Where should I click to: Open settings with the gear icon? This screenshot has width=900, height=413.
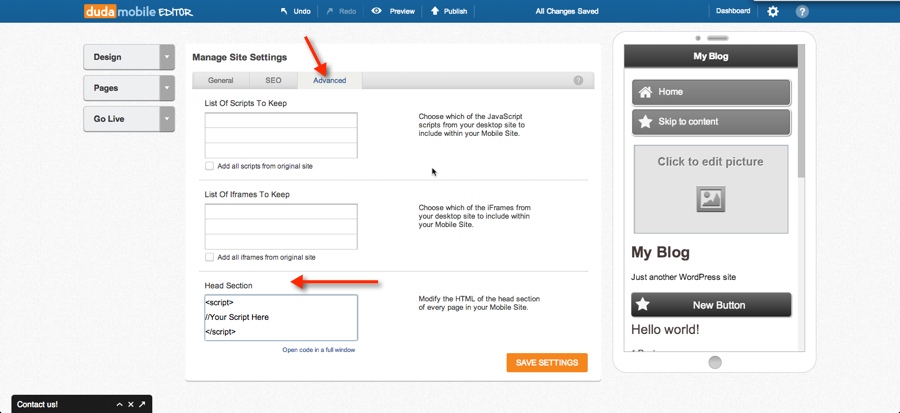pos(773,11)
